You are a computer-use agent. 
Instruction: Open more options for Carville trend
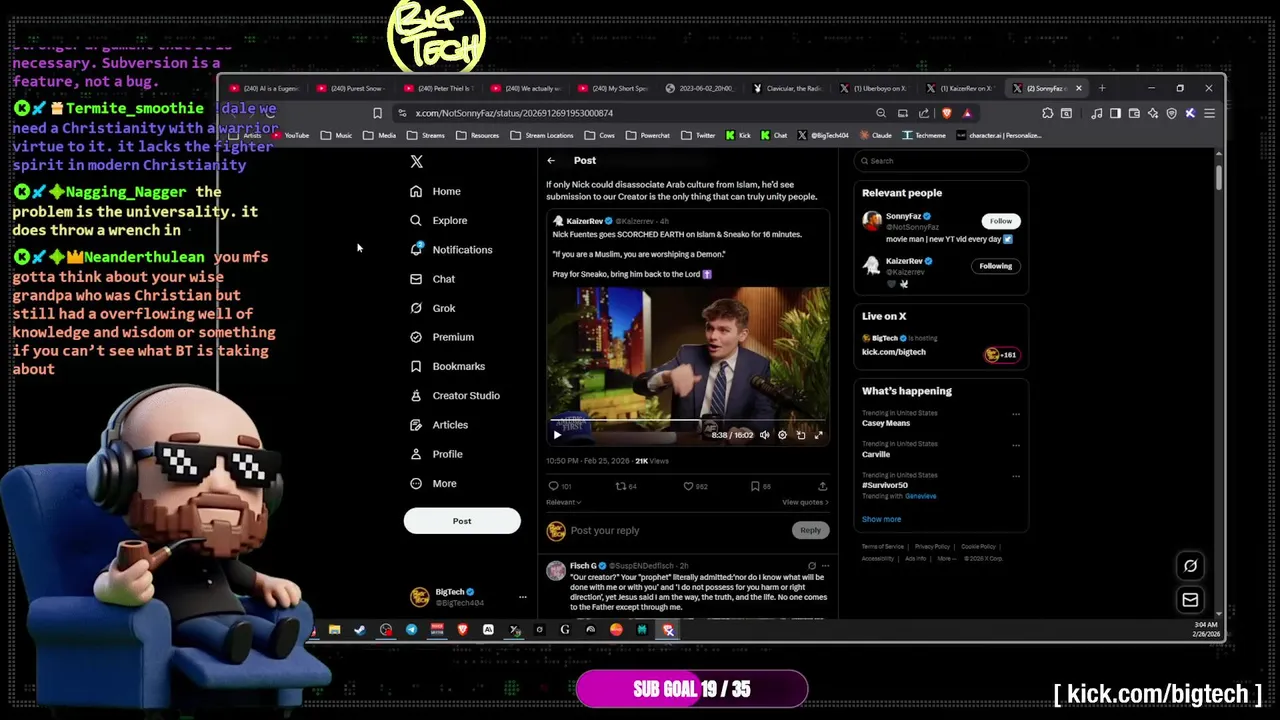click(x=1016, y=445)
